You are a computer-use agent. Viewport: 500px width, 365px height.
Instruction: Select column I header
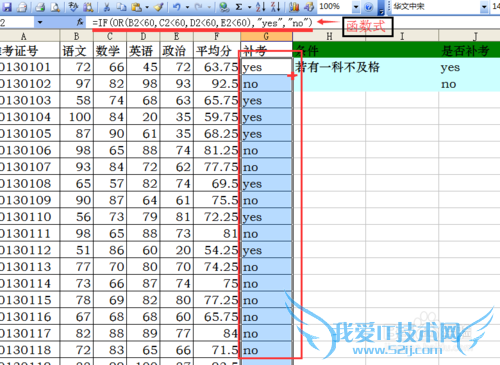402,36
